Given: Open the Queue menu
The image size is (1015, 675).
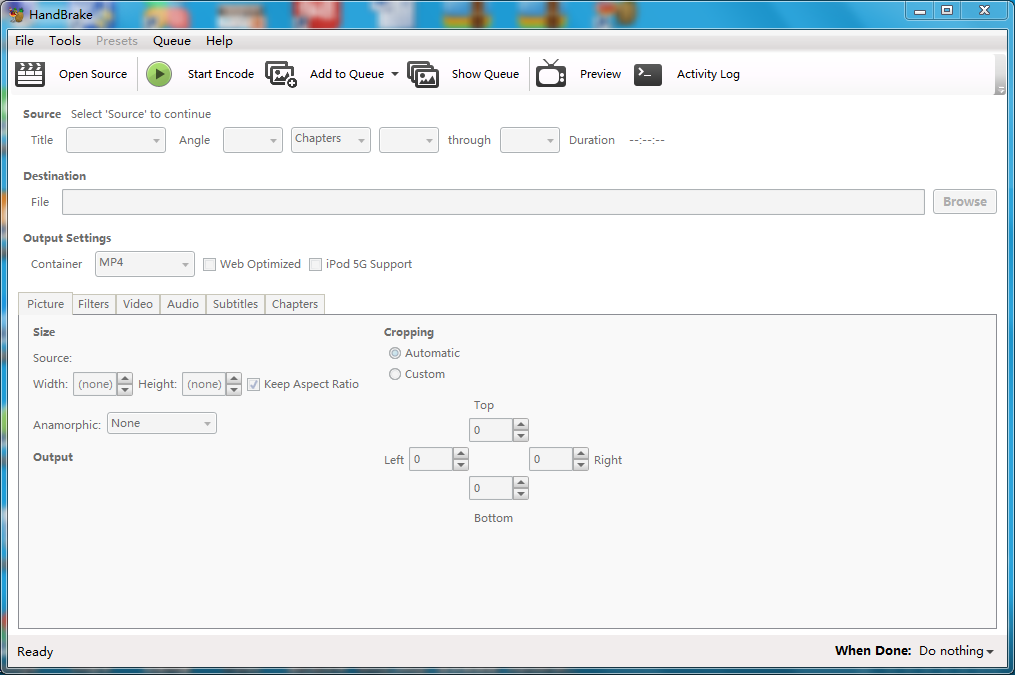Looking at the screenshot, I should tap(172, 40).
